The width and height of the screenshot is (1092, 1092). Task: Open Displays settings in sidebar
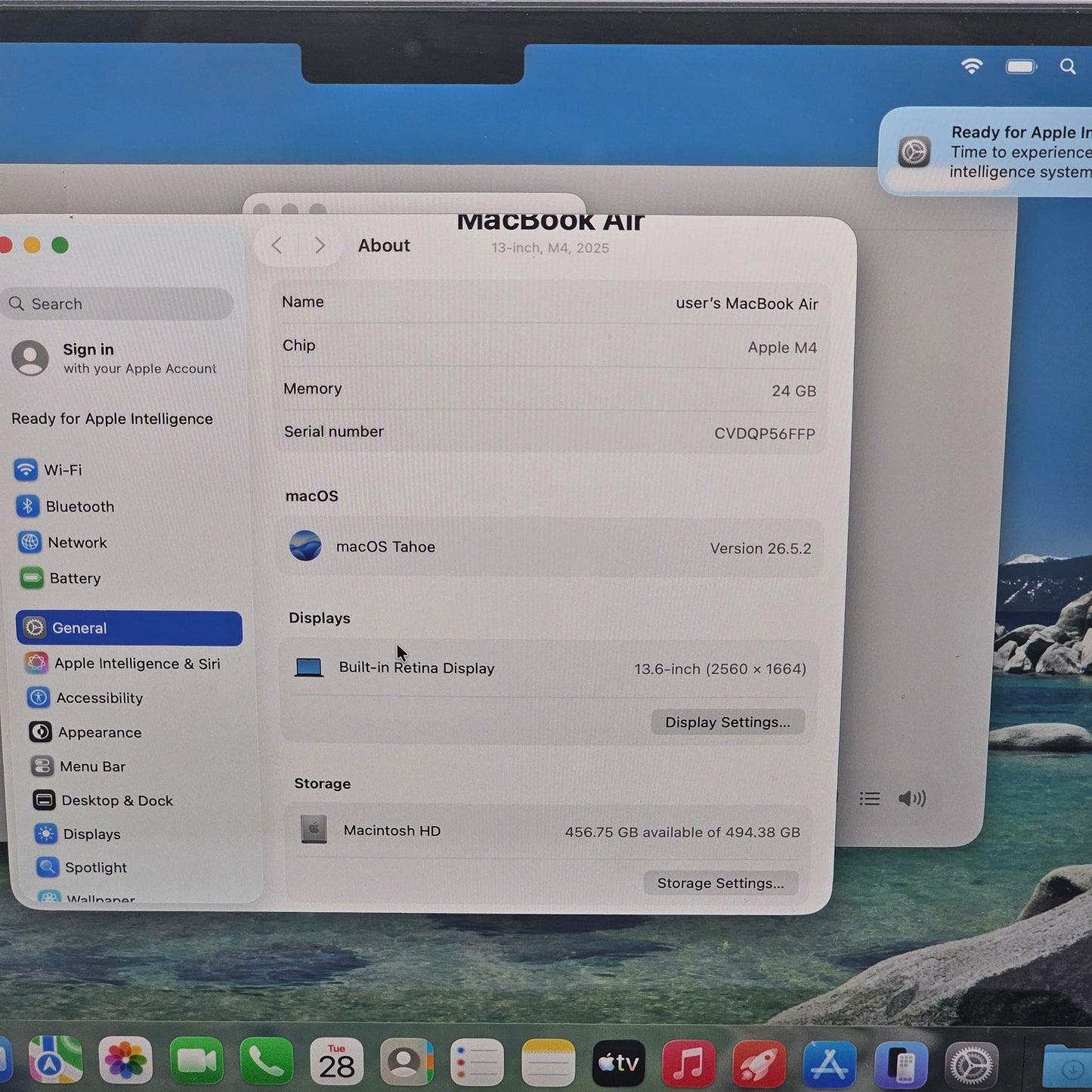[77, 834]
